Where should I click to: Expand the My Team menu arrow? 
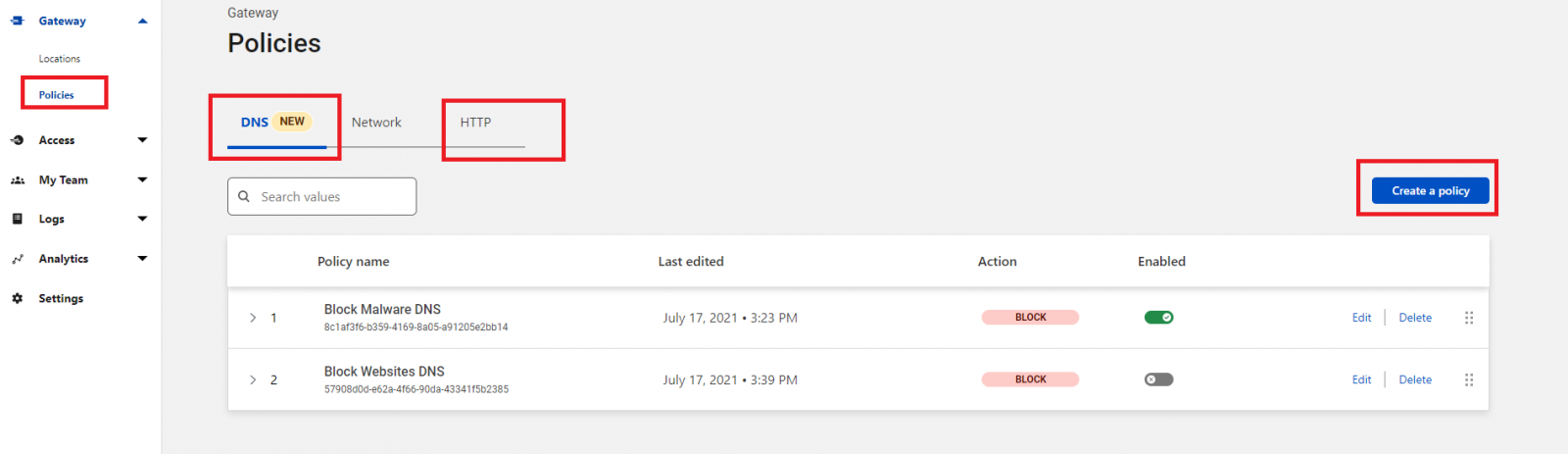pyautogui.click(x=143, y=180)
